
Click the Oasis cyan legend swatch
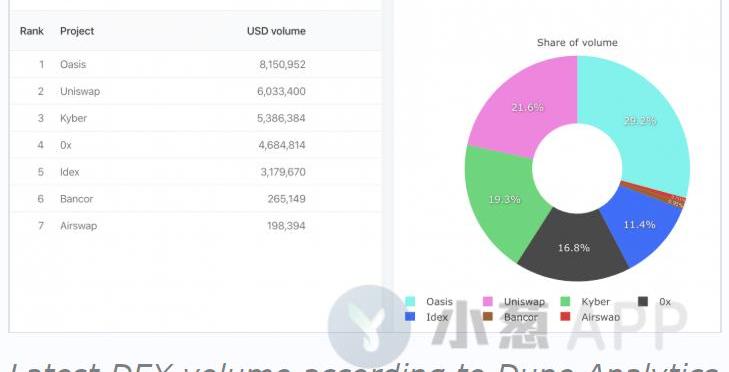pos(410,301)
